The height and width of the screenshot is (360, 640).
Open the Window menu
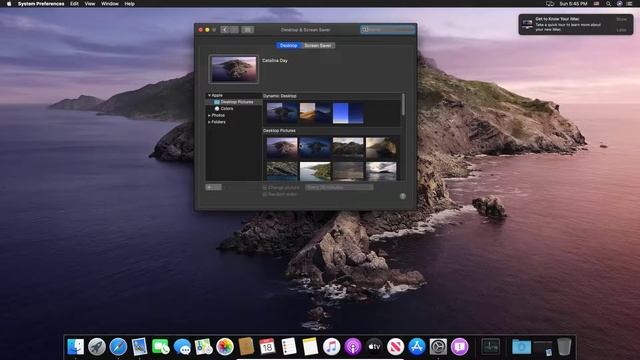point(110,4)
